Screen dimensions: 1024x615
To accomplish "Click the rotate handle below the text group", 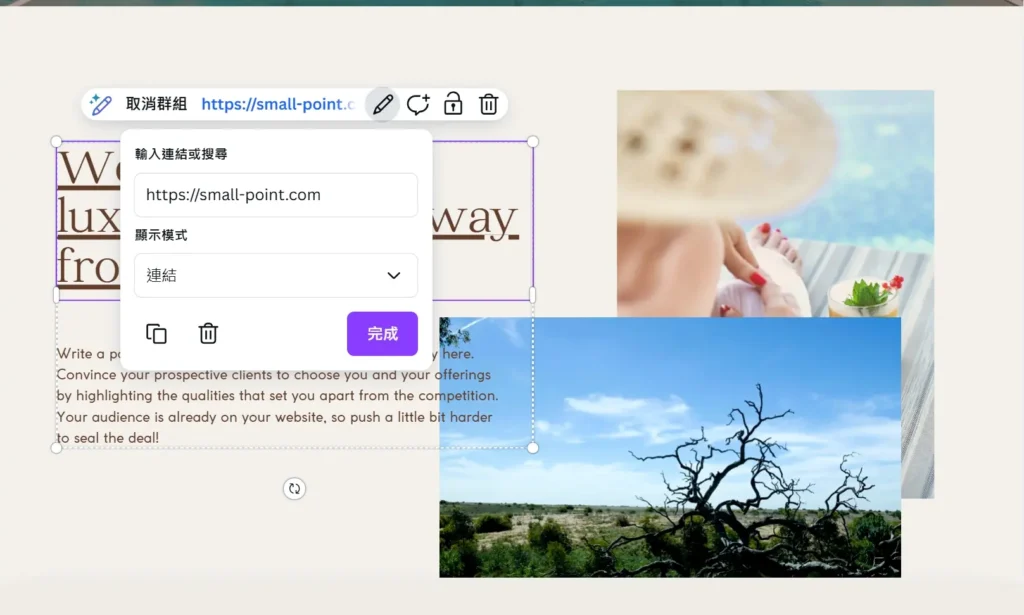I will (294, 488).
